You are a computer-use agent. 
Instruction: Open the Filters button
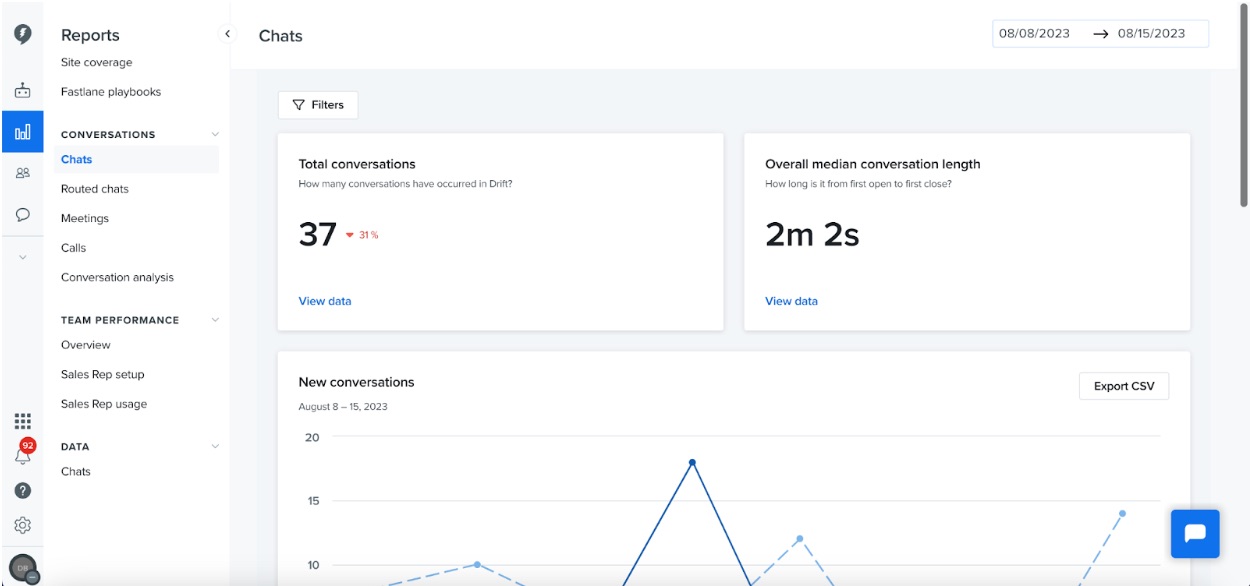click(x=318, y=105)
